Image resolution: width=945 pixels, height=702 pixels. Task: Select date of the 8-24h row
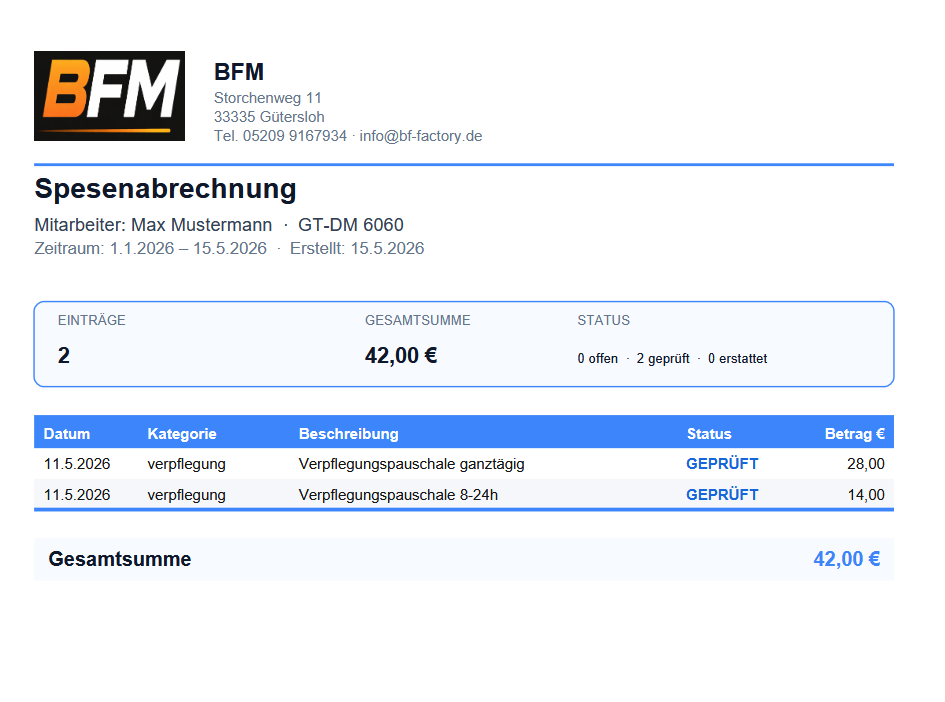(x=77, y=495)
